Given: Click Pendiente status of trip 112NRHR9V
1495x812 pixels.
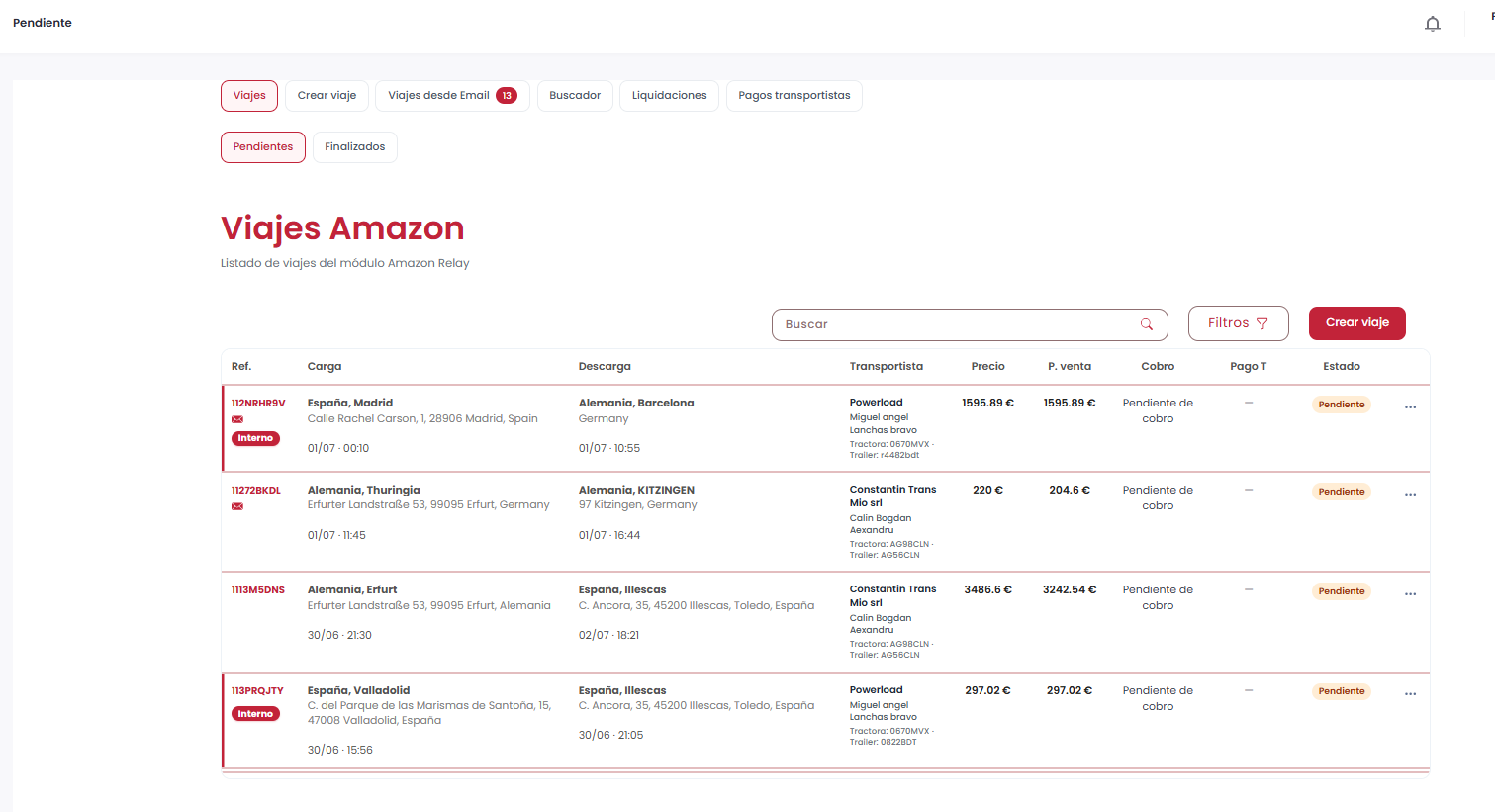Looking at the screenshot, I should 1342,405.
